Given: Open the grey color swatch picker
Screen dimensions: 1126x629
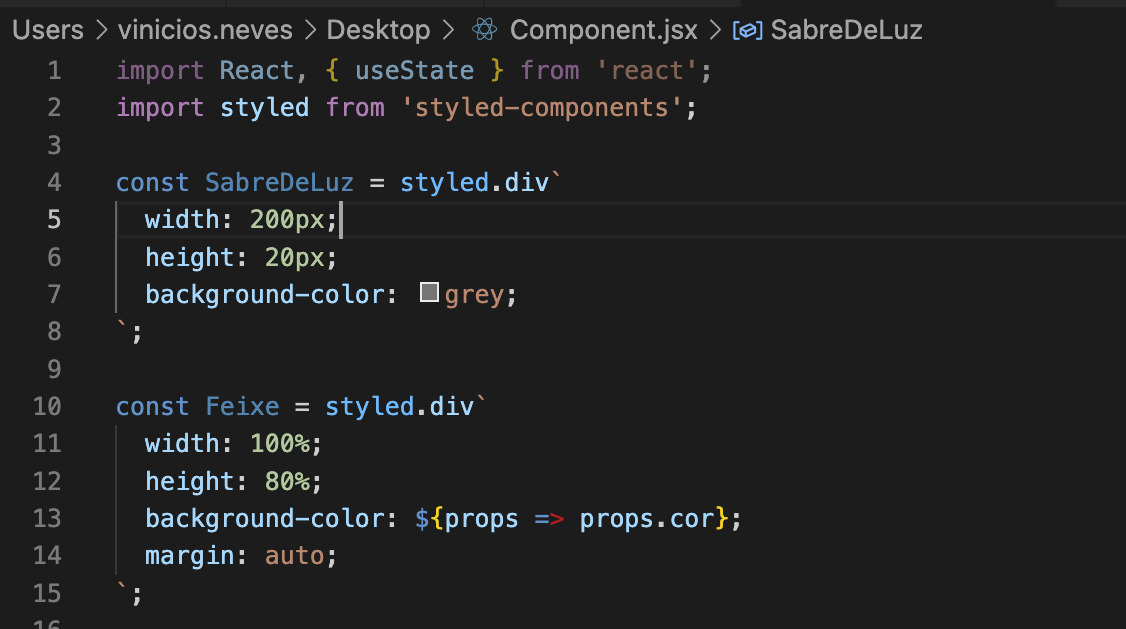Looking at the screenshot, I should click(429, 292).
